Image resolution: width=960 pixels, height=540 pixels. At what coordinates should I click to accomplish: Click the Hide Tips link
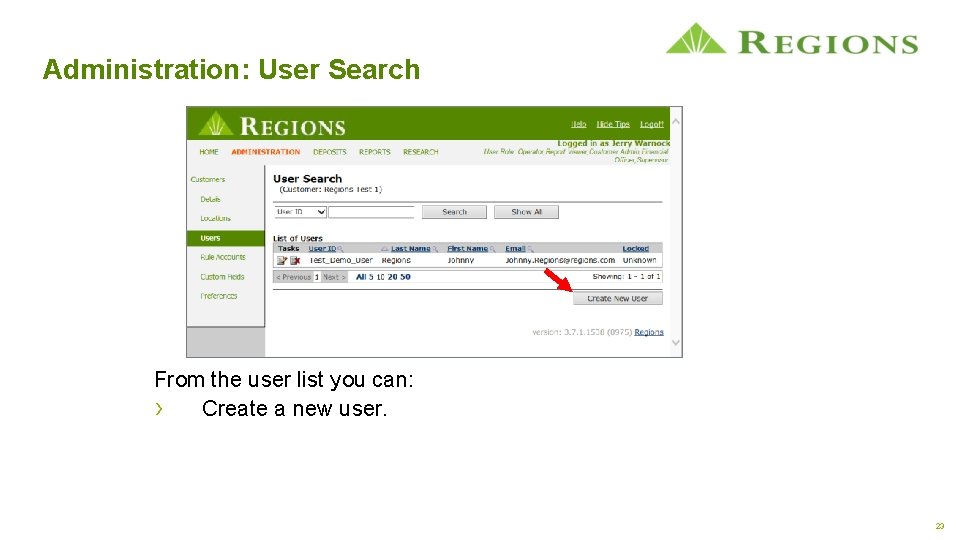coord(613,124)
